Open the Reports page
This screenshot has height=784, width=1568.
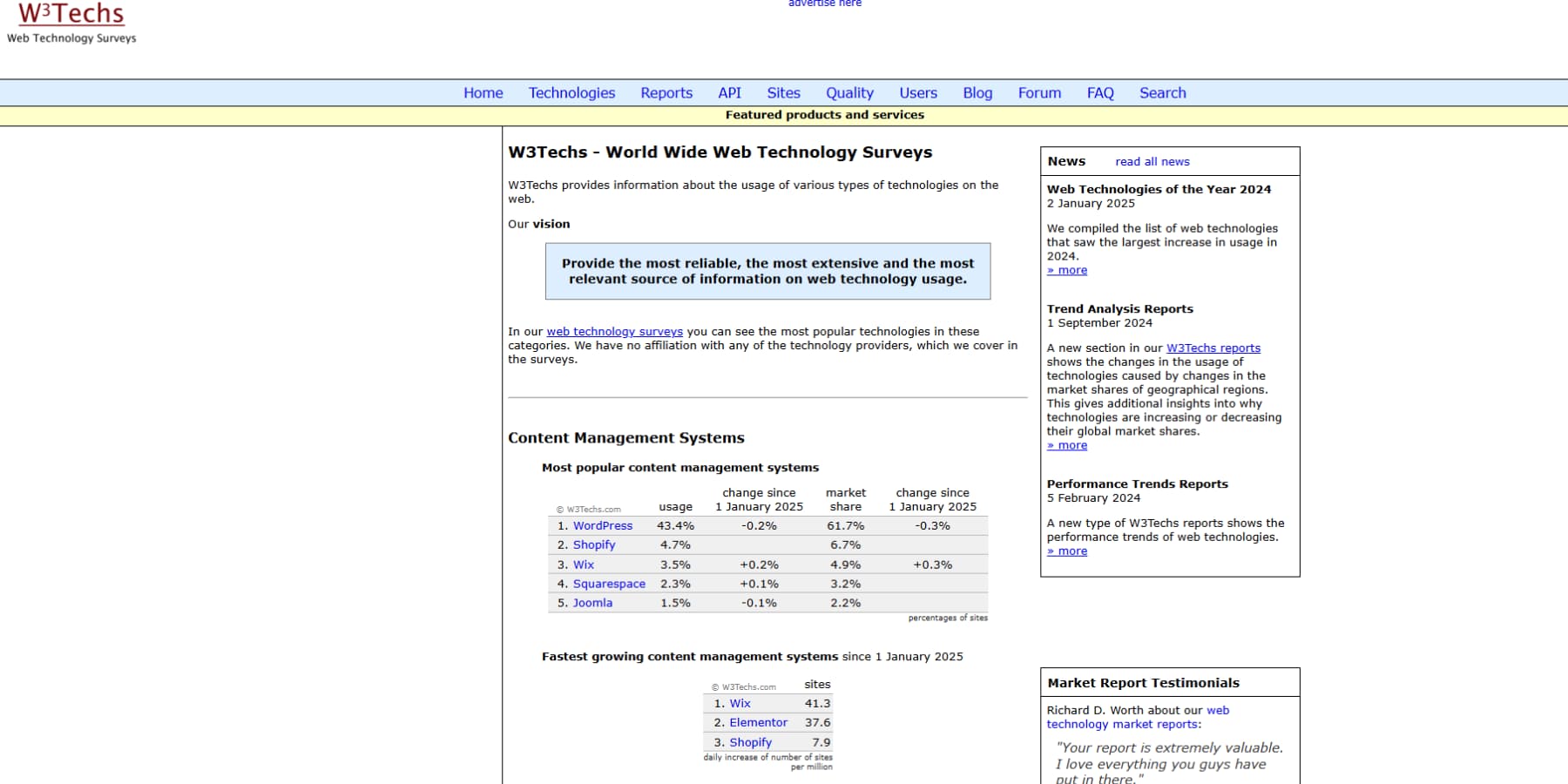point(666,92)
